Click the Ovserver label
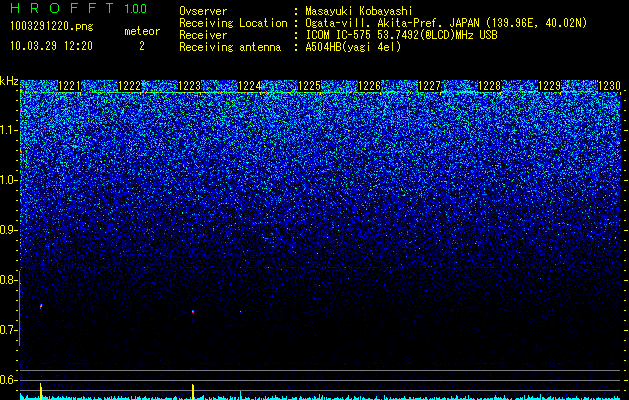This screenshot has width=629, height=400. pos(203,12)
